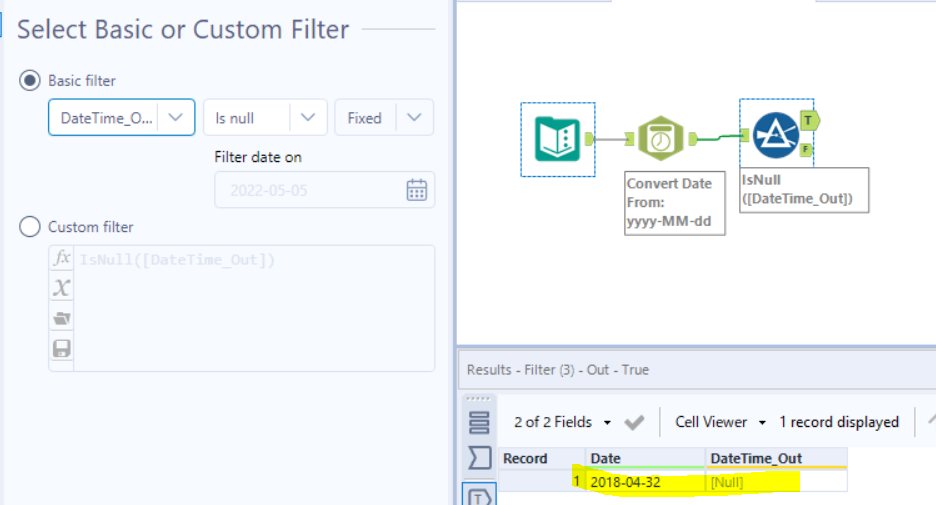The width and height of the screenshot is (936, 505).
Task: Click the DateTime tool input anchor
Action: click(x=629, y=139)
